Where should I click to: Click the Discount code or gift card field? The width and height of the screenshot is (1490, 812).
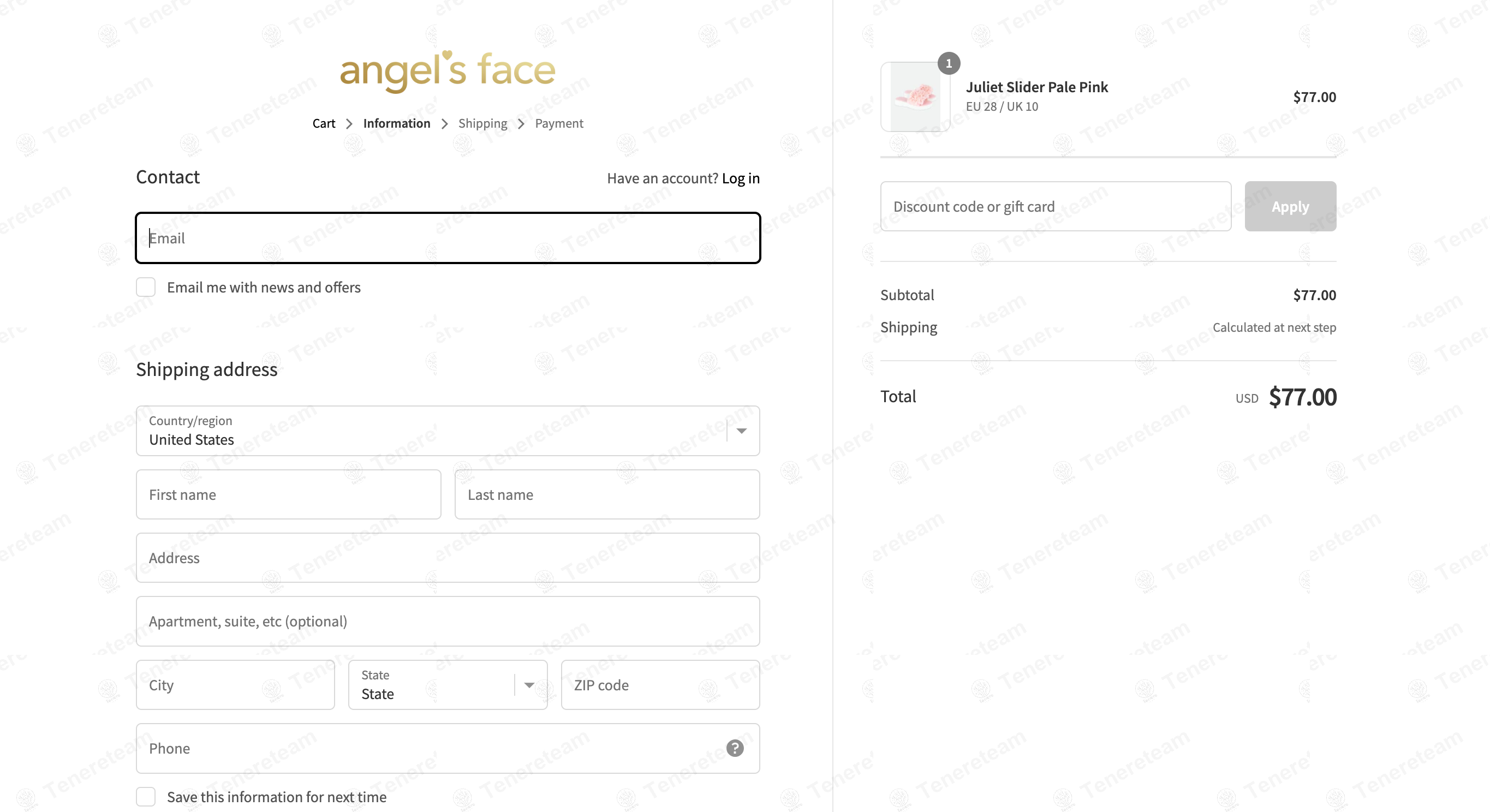[1055, 206]
